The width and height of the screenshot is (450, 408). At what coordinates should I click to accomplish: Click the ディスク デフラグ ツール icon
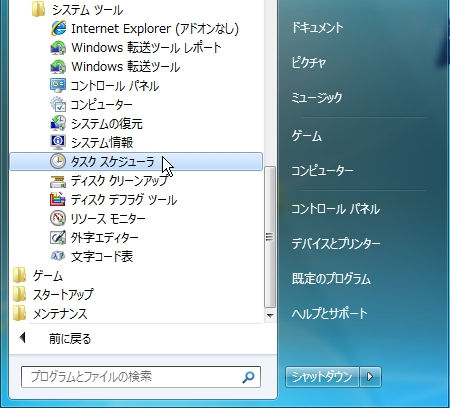pyautogui.click(x=58, y=200)
